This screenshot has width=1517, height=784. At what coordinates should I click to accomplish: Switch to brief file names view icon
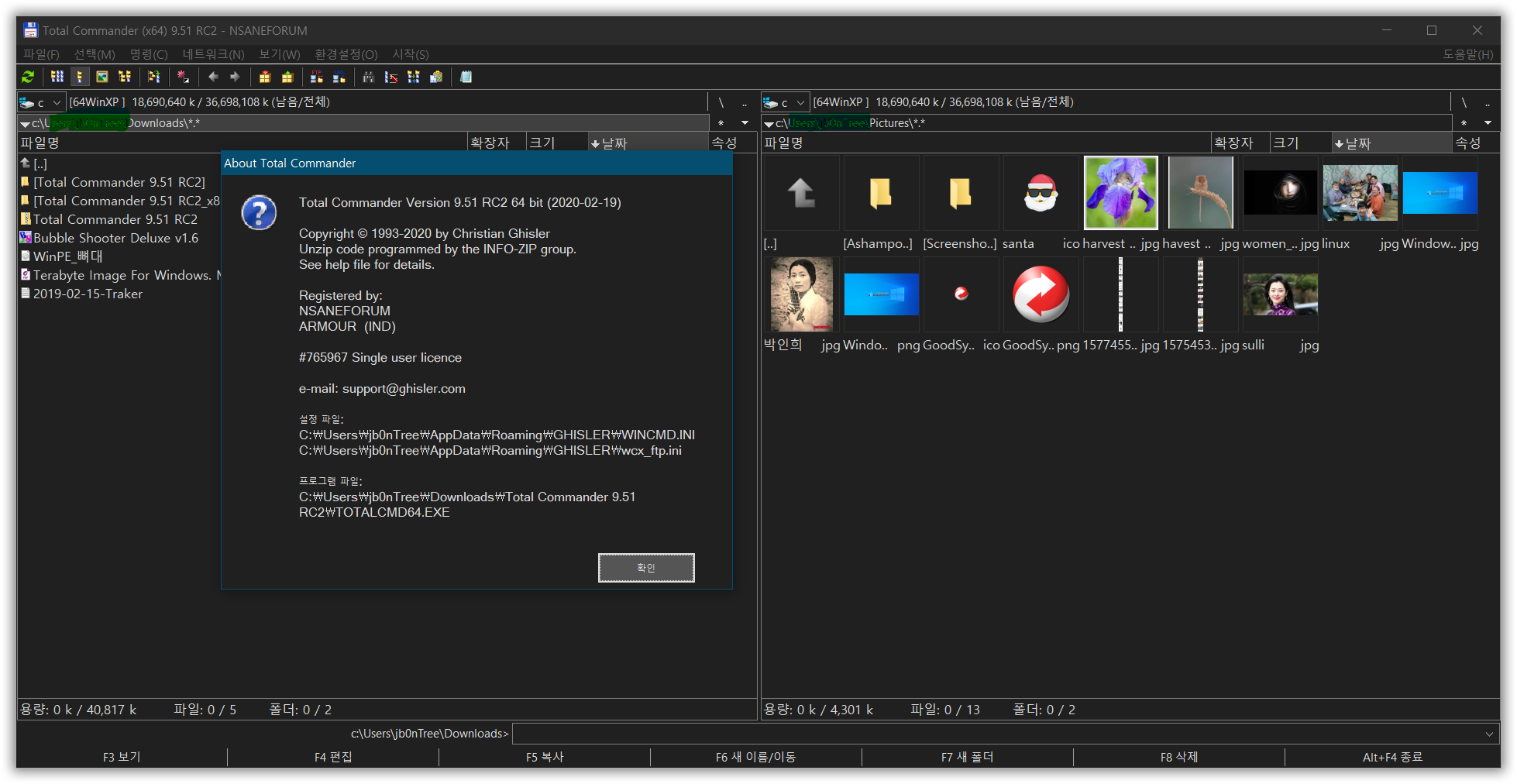point(57,77)
